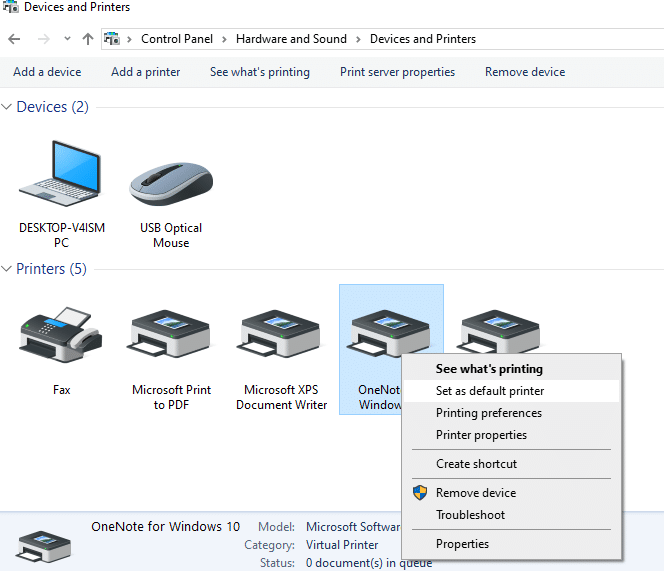This screenshot has height=571, width=664.
Task: Click the up one level arrow
Action: pos(88,39)
